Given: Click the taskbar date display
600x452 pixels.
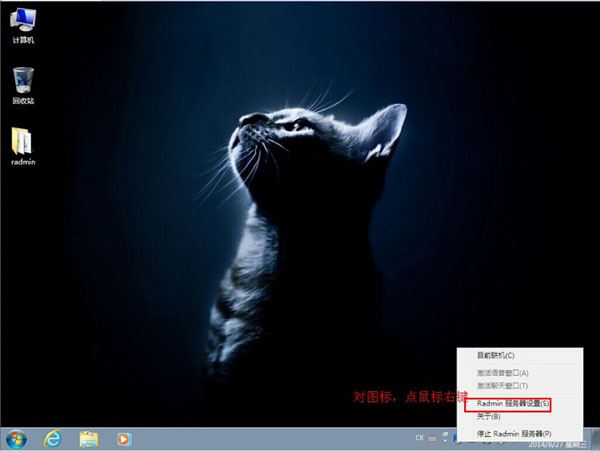Looking at the screenshot, I should click(557, 445).
